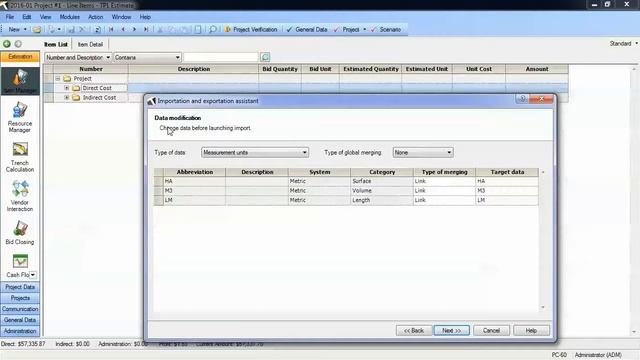
Task: Open the Contains condition dropdown
Action: 178,58
